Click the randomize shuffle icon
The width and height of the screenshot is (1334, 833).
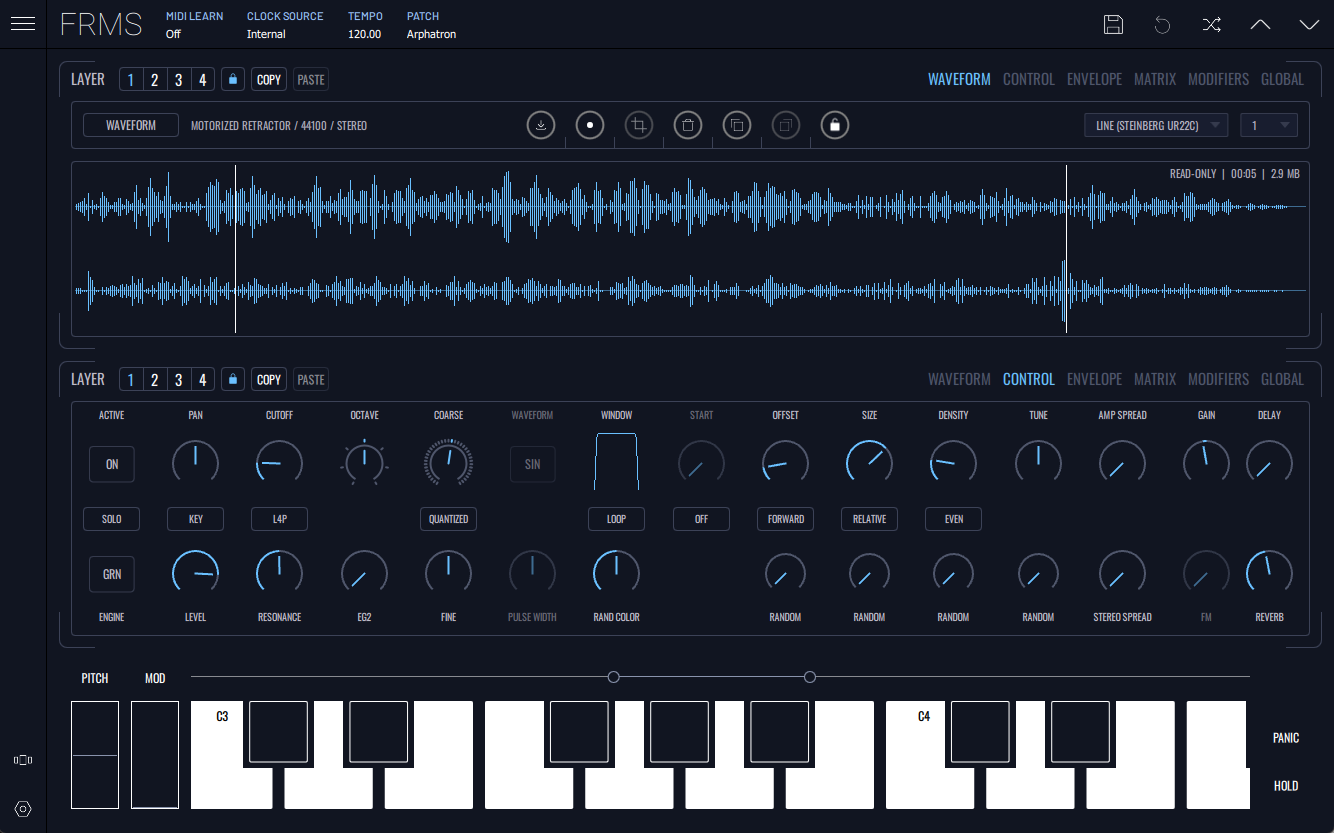click(x=1211, y=25)
